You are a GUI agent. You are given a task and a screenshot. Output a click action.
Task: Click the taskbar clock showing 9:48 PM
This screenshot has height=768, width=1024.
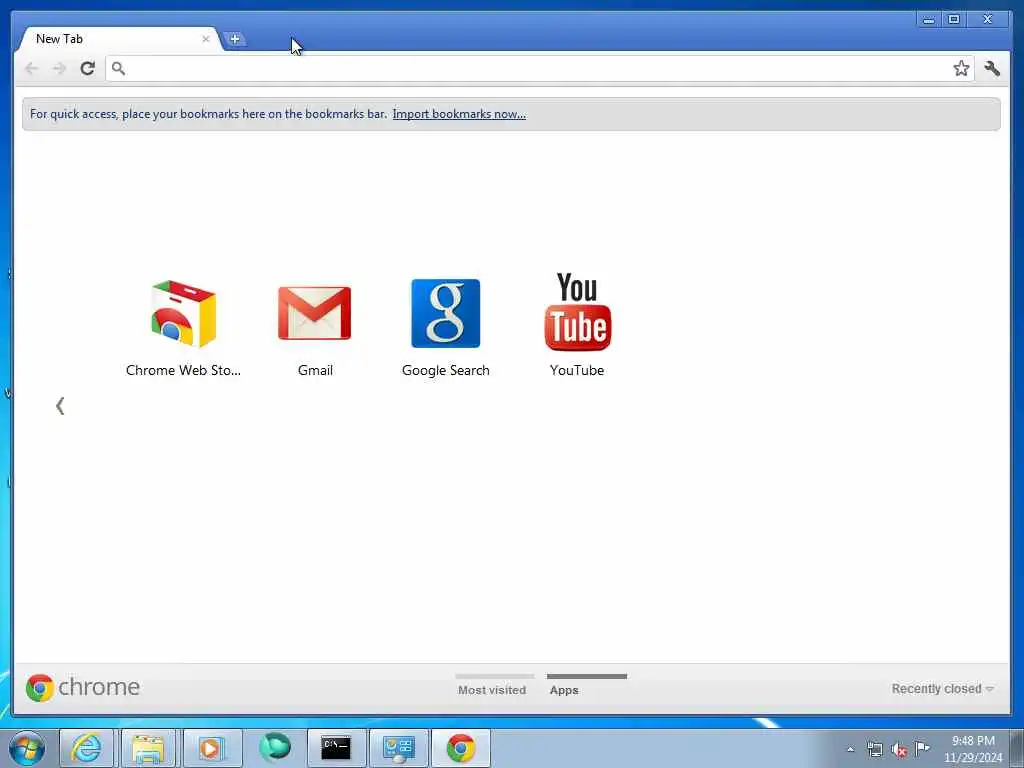[x=973, y=749]
